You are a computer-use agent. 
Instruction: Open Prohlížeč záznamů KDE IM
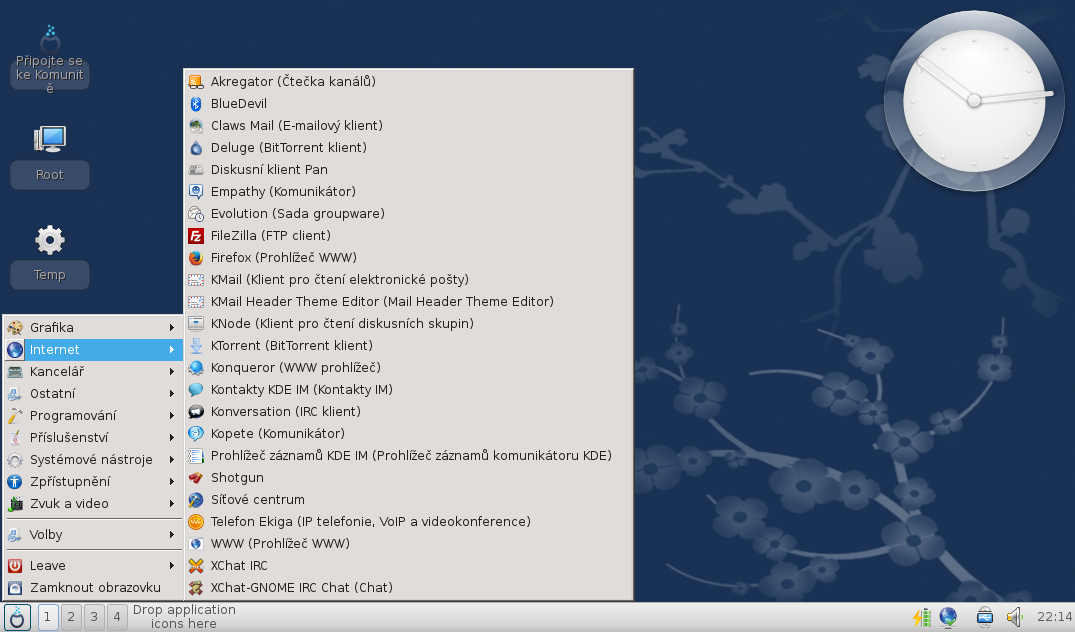pyautogui.click(x=409, y=455)
